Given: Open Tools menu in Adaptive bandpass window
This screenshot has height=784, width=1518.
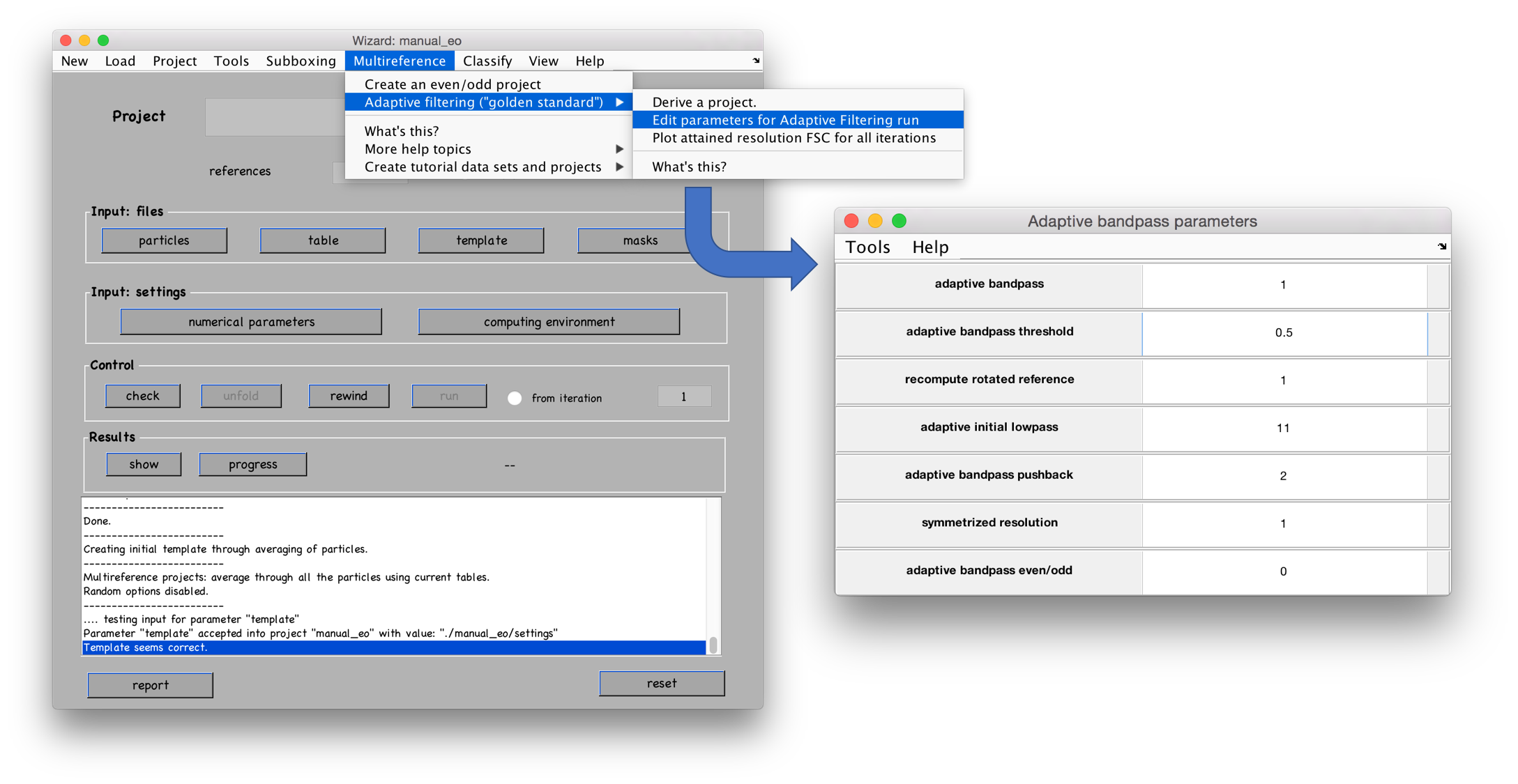Looking at the screenshot, I should click(867, 247).
